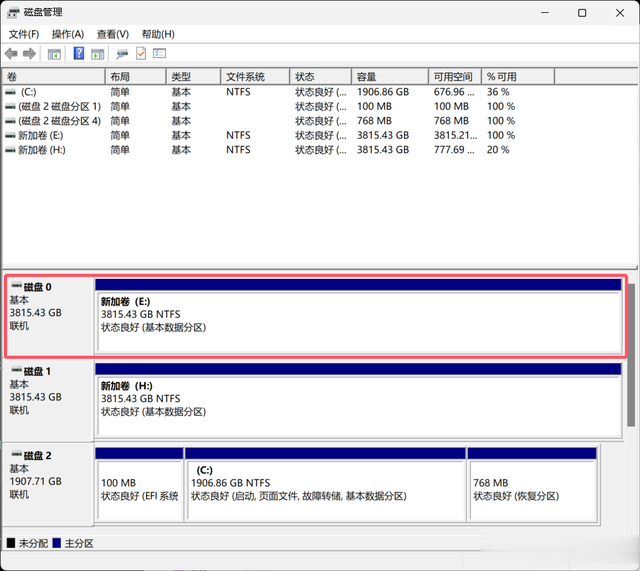640x571 pixels.
Task: Click the black 未分配 legend swatch
Action: click(11, 543)
